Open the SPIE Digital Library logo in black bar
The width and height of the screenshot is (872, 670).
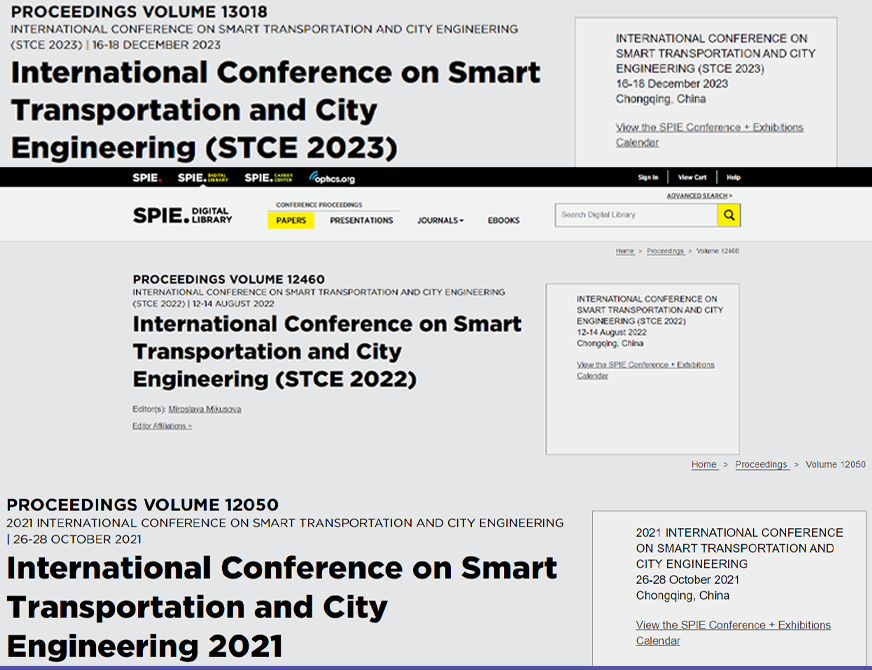tap(203, 178)
